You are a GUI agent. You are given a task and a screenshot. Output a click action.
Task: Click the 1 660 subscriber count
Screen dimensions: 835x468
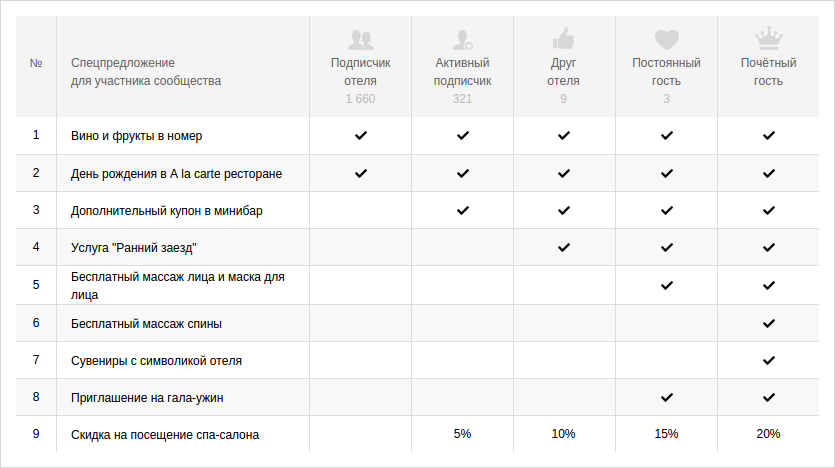361,99
